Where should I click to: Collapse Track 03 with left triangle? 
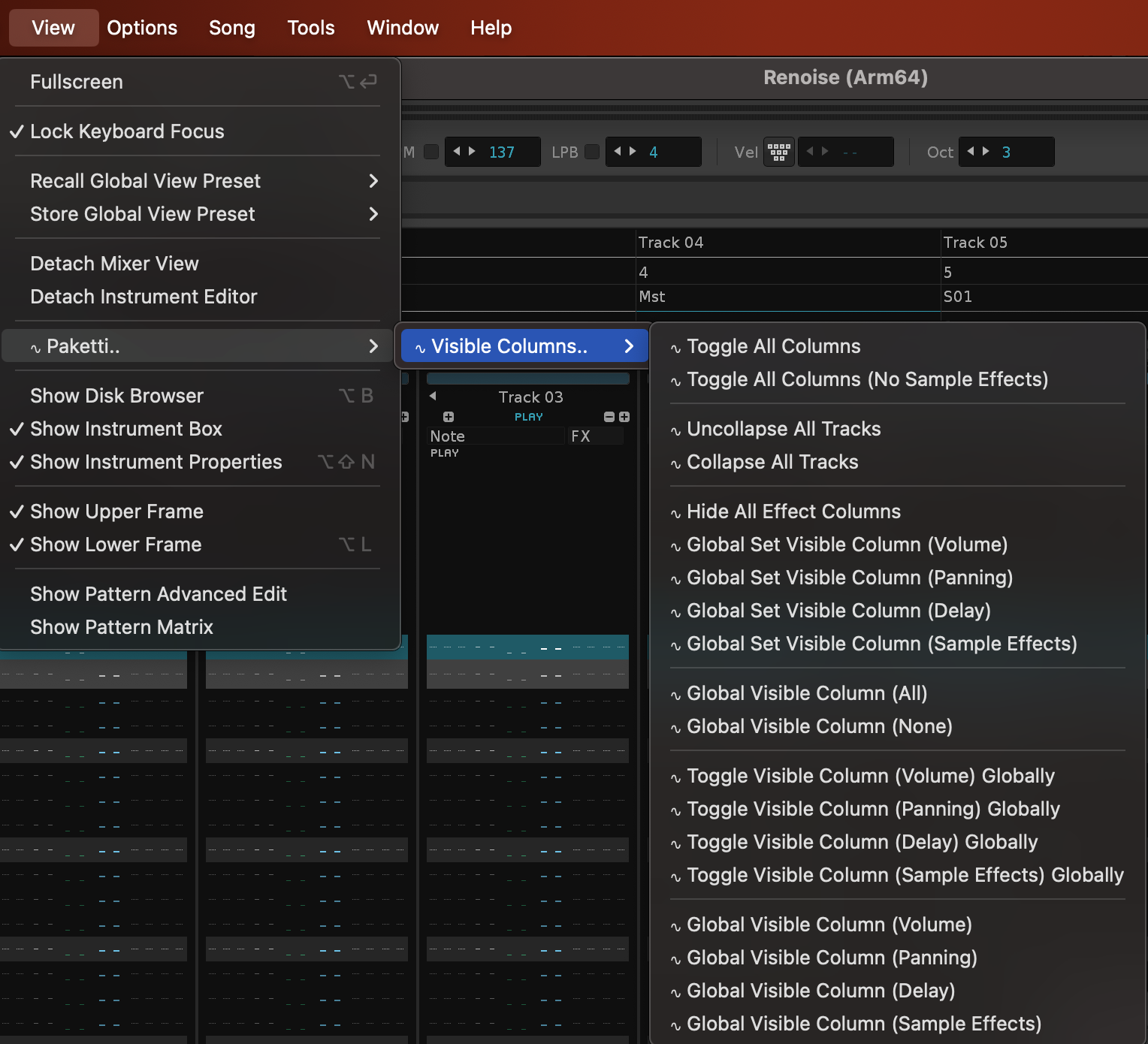click(x=433, y=396)
